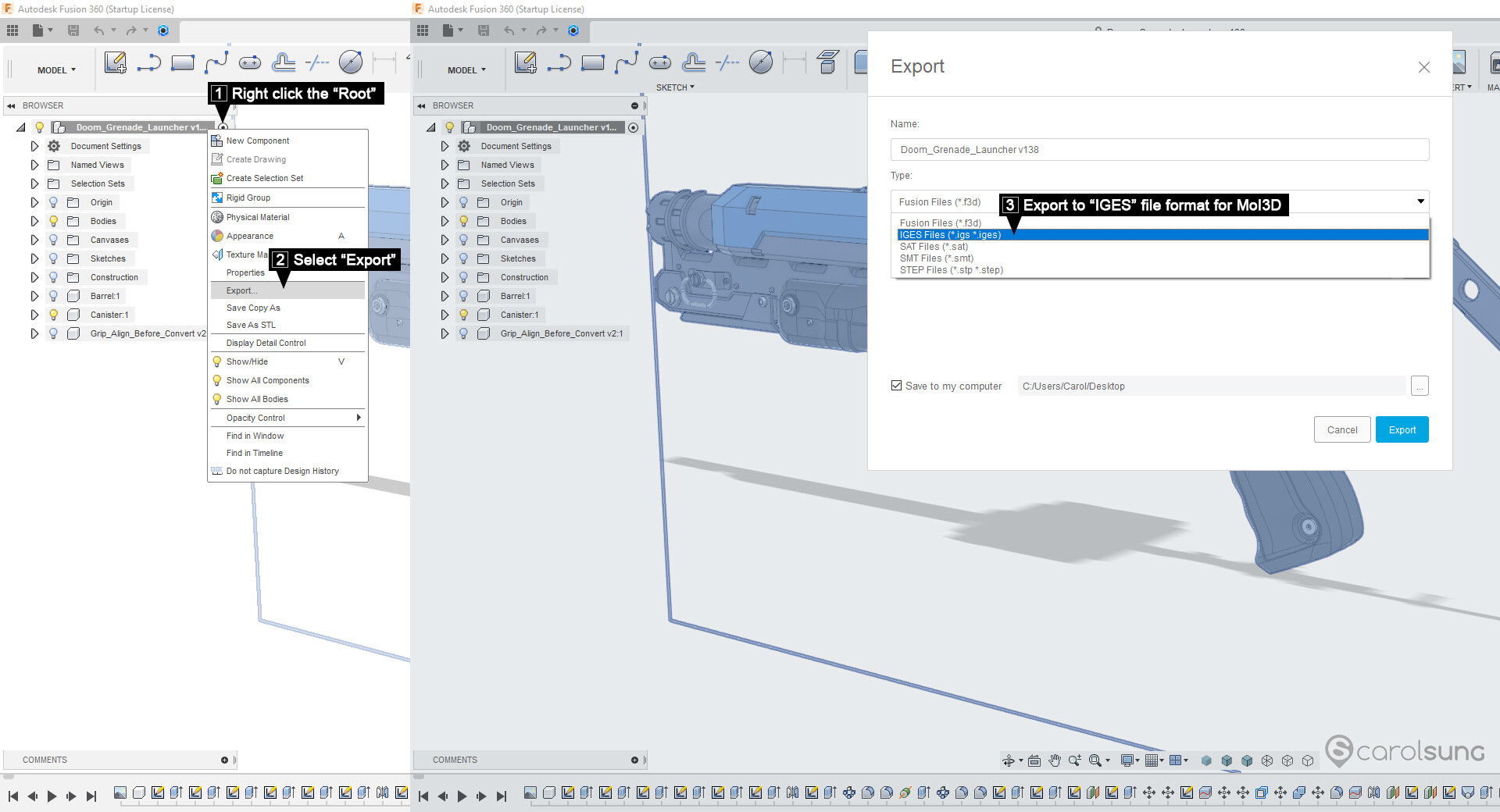Expand Construction folder in right browser
The height and width of the screenshot is (812, 1500).
click(x=445, y=277)
